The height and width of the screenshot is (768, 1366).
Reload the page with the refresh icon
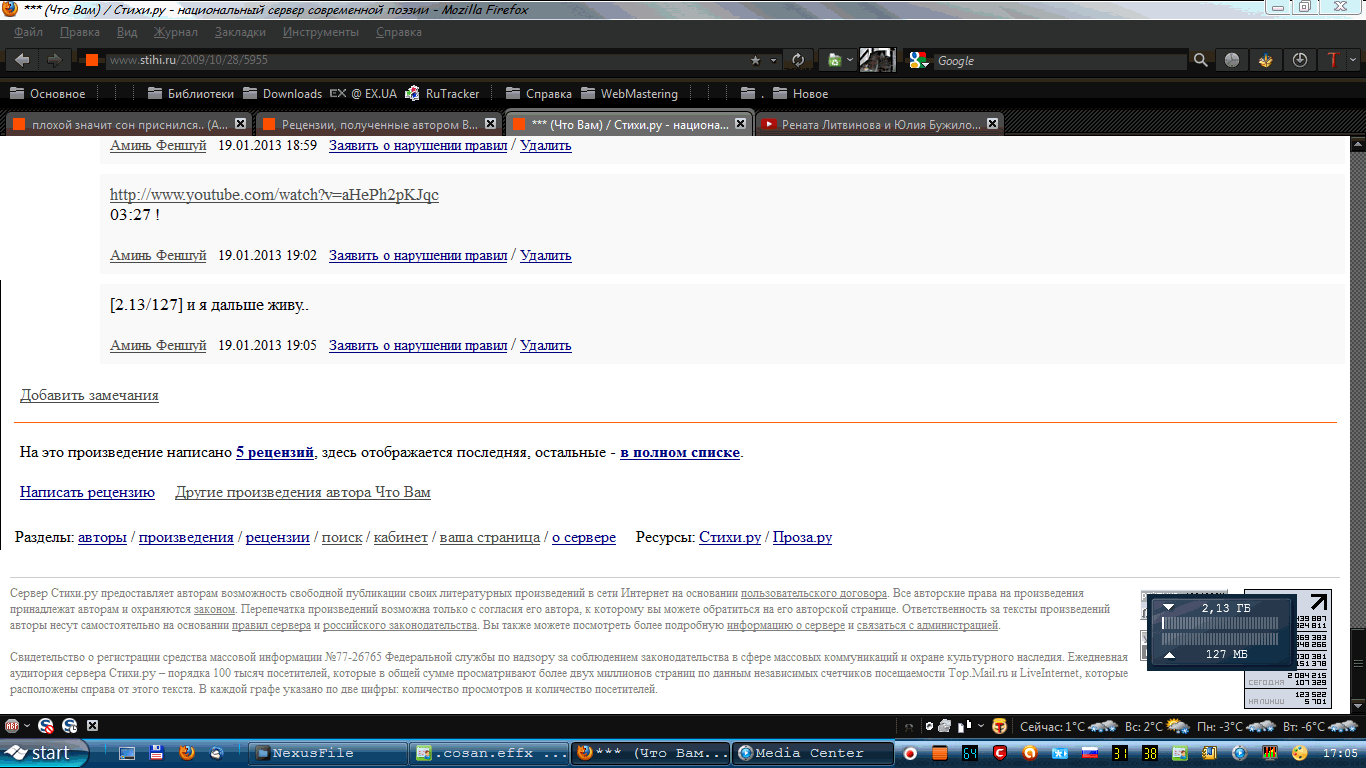798,60
